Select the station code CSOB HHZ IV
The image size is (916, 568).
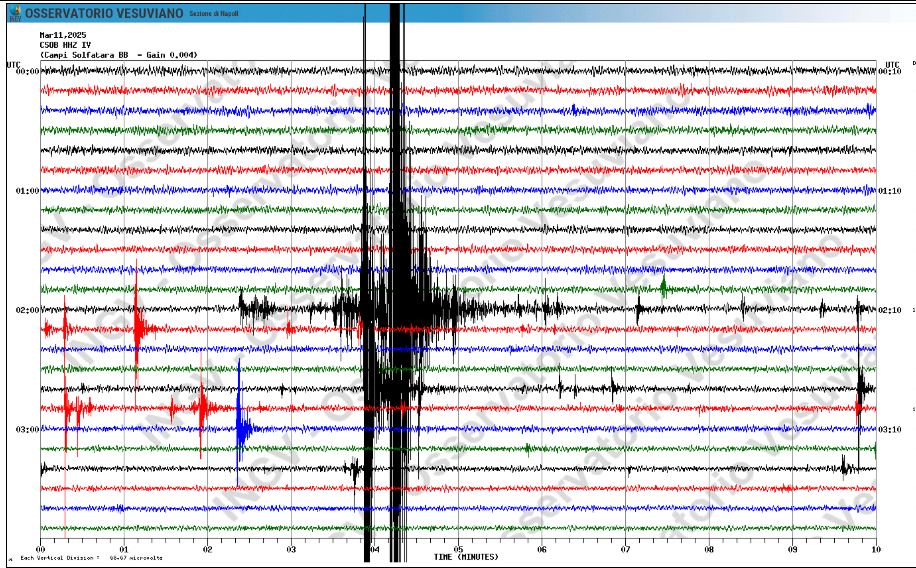point(65,45)
